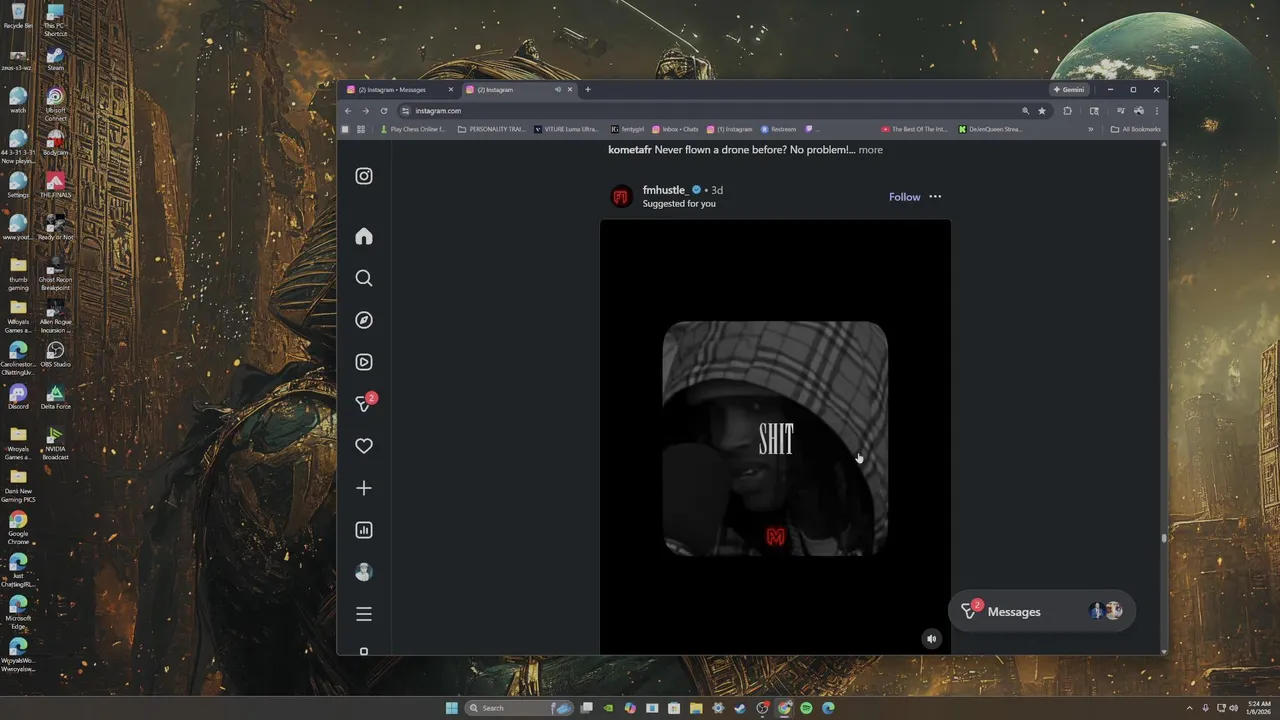The height and width of the screenshot is (720, 1280).
Task: Open the fentygirl bookmark
Action: point(627,129)
